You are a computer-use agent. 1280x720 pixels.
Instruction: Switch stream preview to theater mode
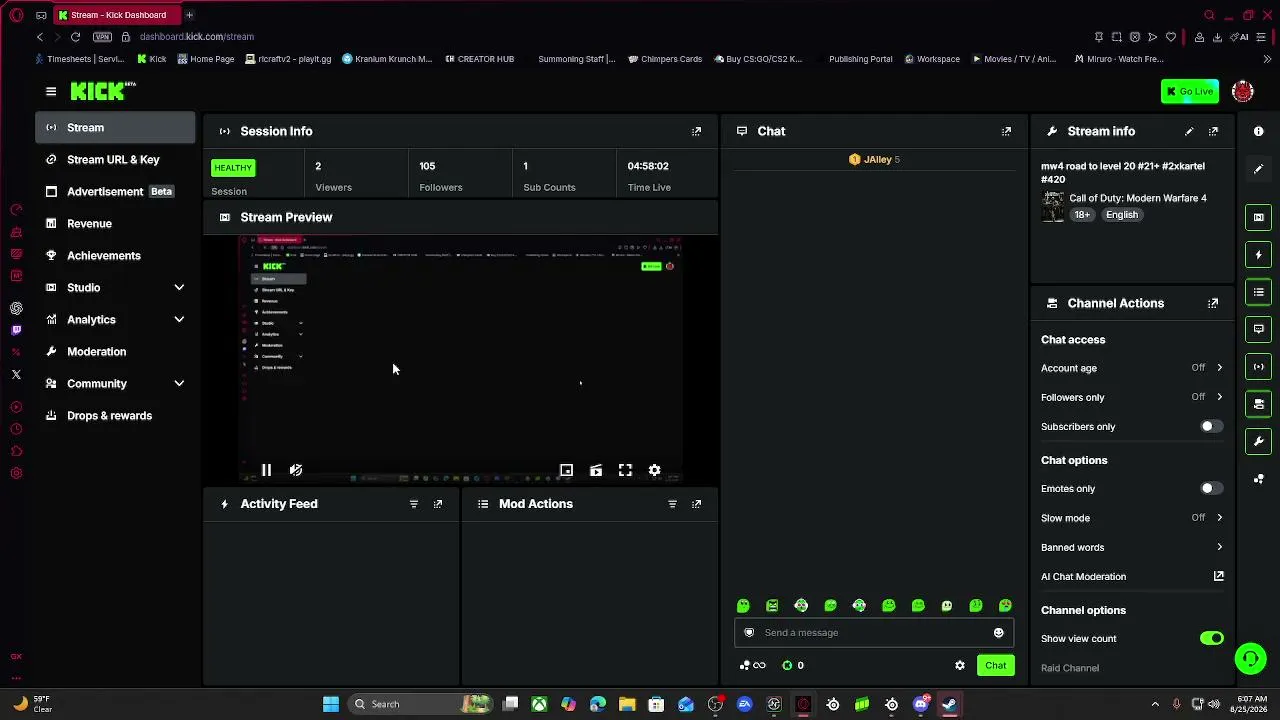pyautogui.click(x=596, y=470)
